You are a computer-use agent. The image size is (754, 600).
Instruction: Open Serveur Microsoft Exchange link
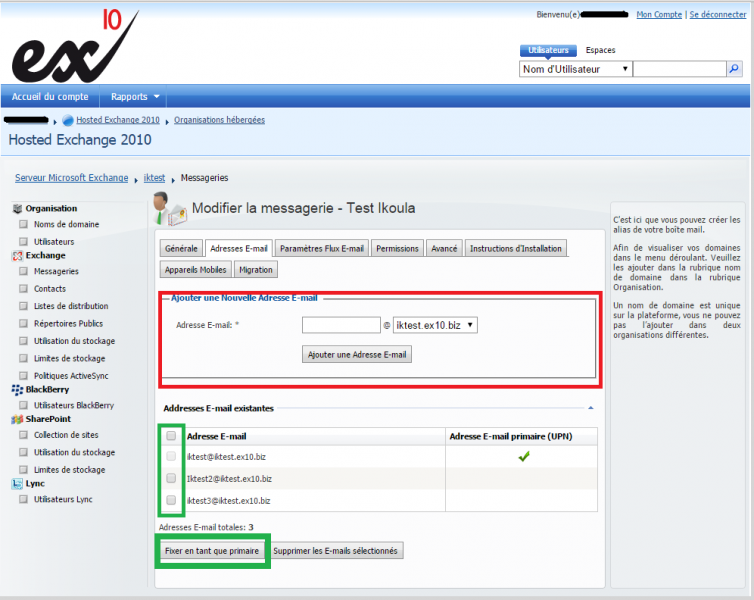click(72, 178)
